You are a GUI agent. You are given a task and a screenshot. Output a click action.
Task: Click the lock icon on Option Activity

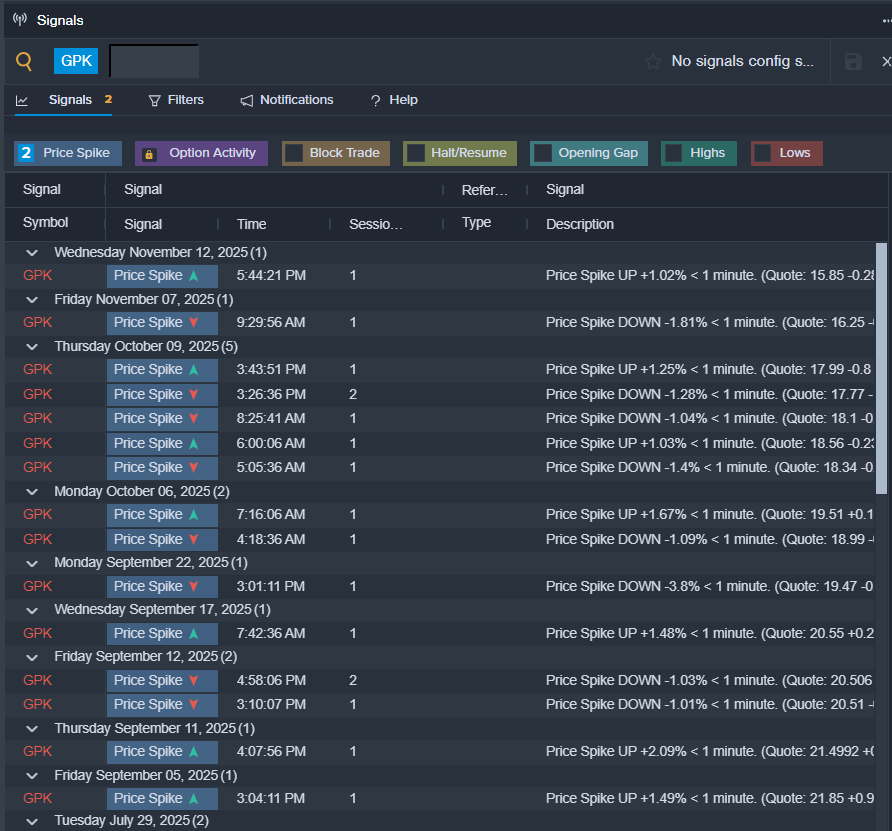coord(149,154)
